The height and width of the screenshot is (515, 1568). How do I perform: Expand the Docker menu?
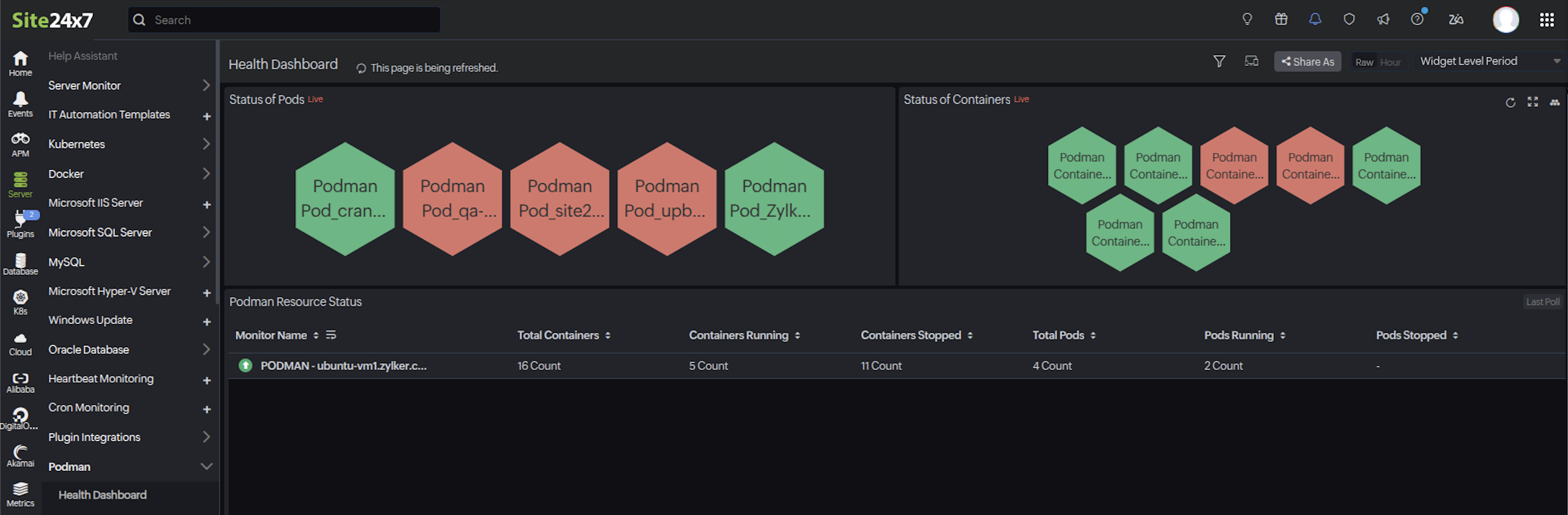pyautogui.click(x=206, y=174)
